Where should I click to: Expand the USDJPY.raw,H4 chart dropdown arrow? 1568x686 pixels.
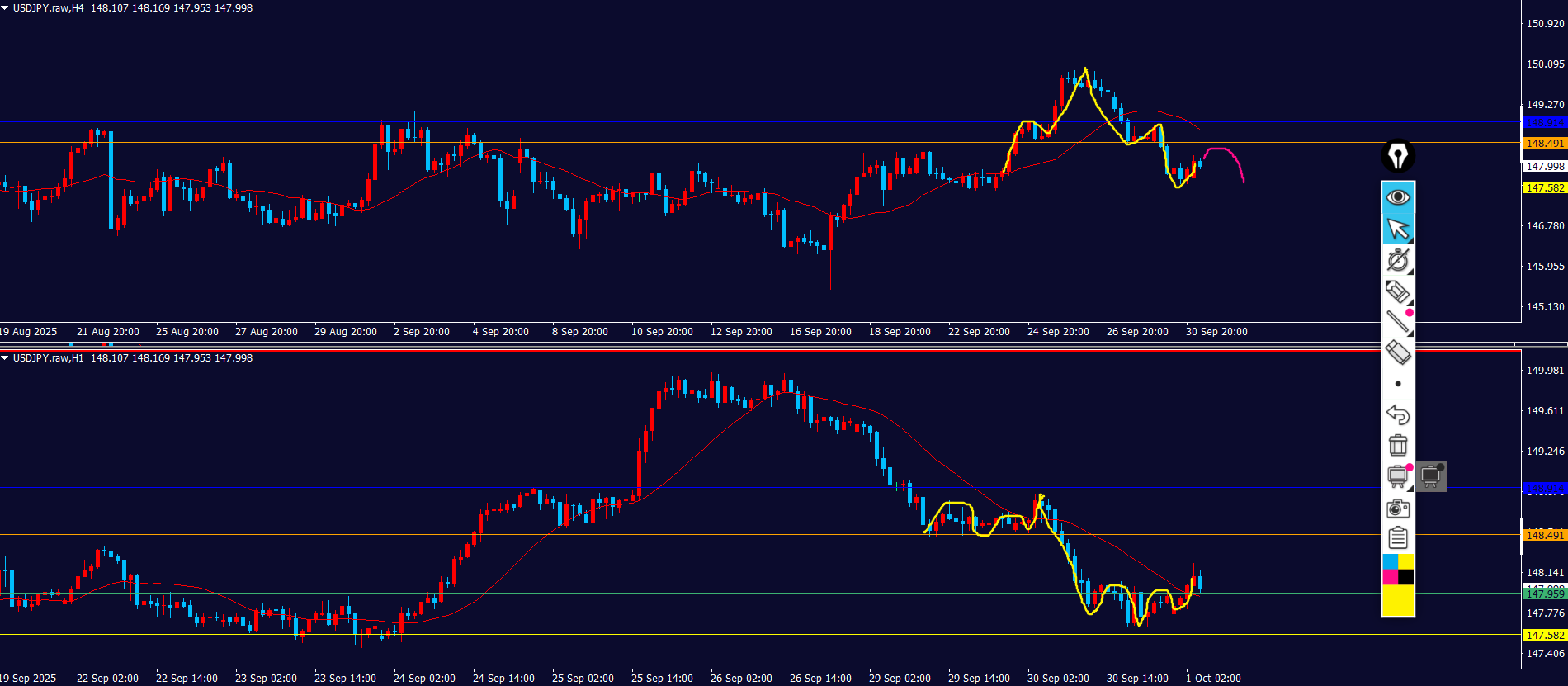(x=5, y=8)
